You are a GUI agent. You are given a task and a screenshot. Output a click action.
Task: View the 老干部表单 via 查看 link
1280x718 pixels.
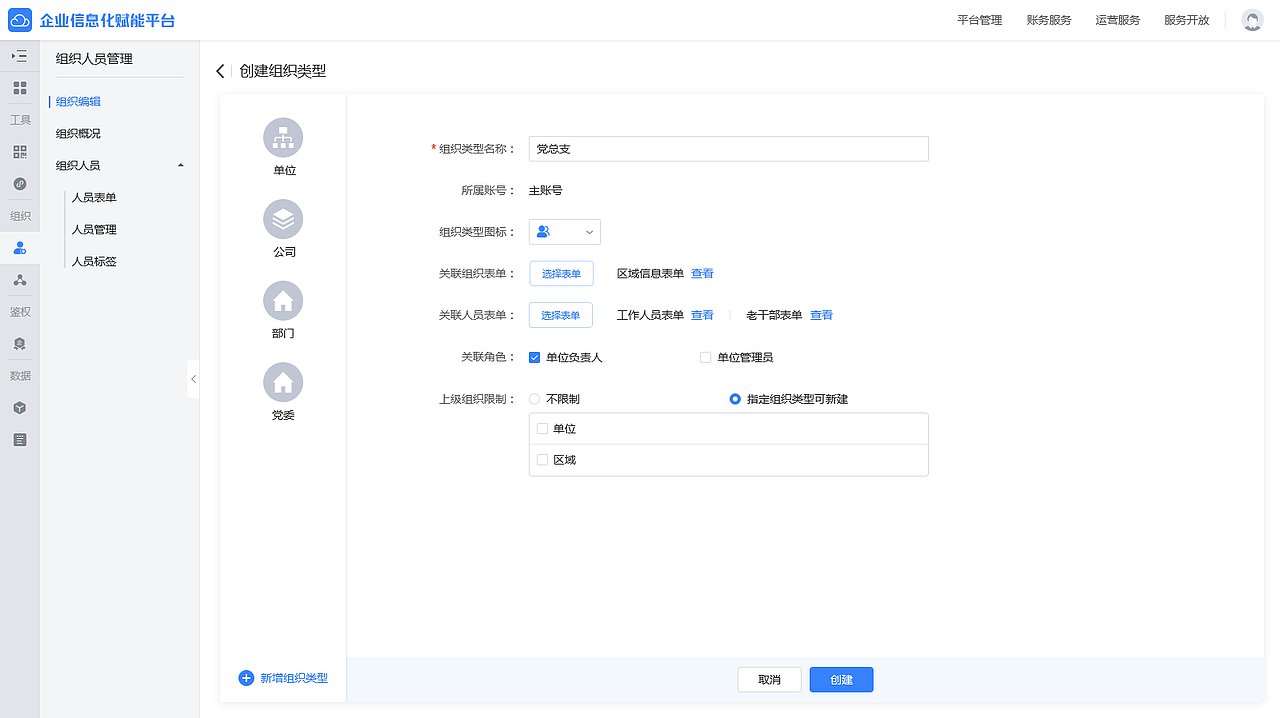pyautogui.click(x=821, y=315)
